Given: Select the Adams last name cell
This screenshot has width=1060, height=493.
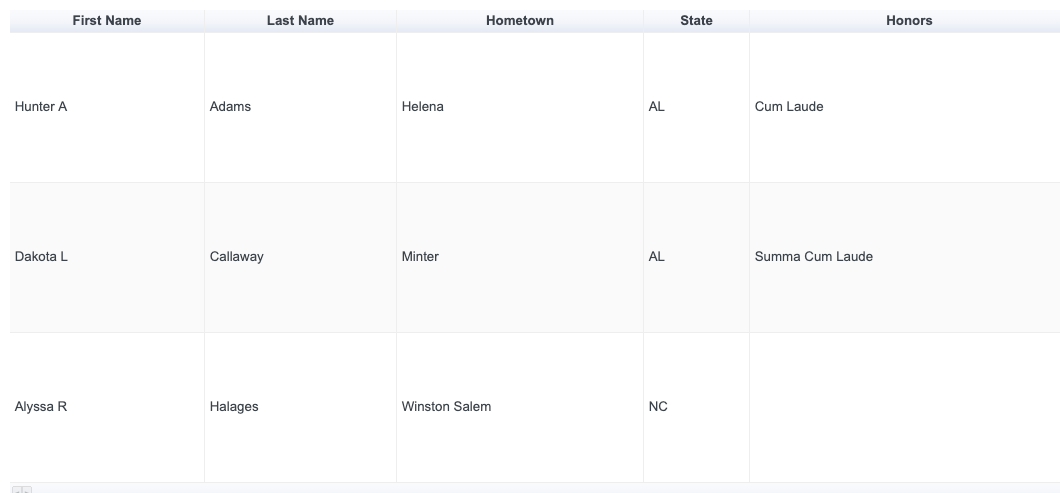Looking at the screenshot, I should point(230,107).
